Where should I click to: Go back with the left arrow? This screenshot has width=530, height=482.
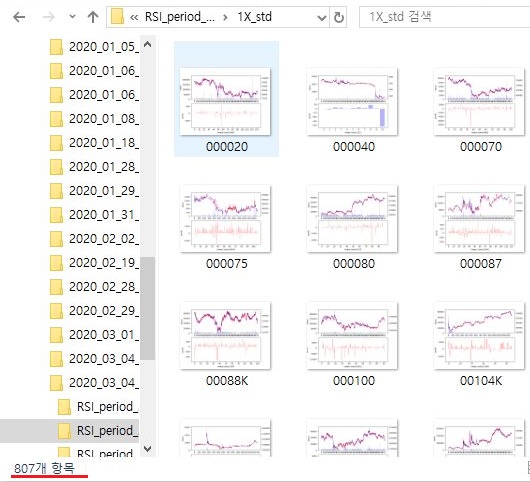tap(19, 17)
